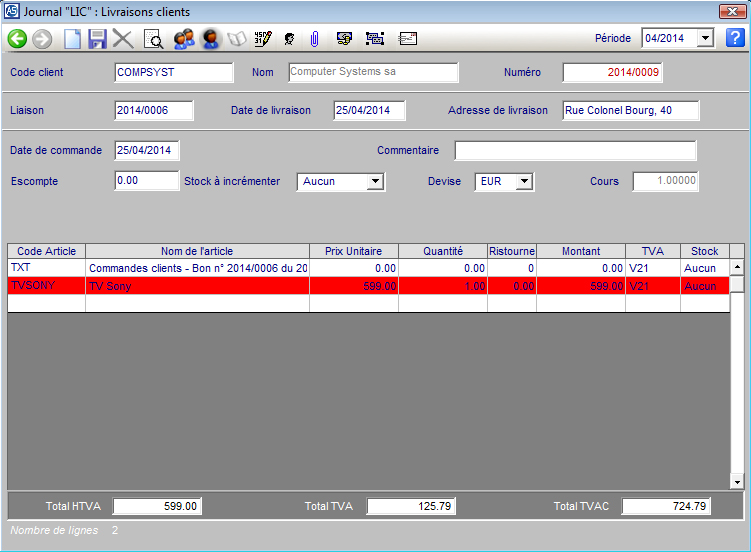The width and height of the screenshot is (751, 552).
Task: Save the delivery with the floppy disk icon
Action: point(97,39)
